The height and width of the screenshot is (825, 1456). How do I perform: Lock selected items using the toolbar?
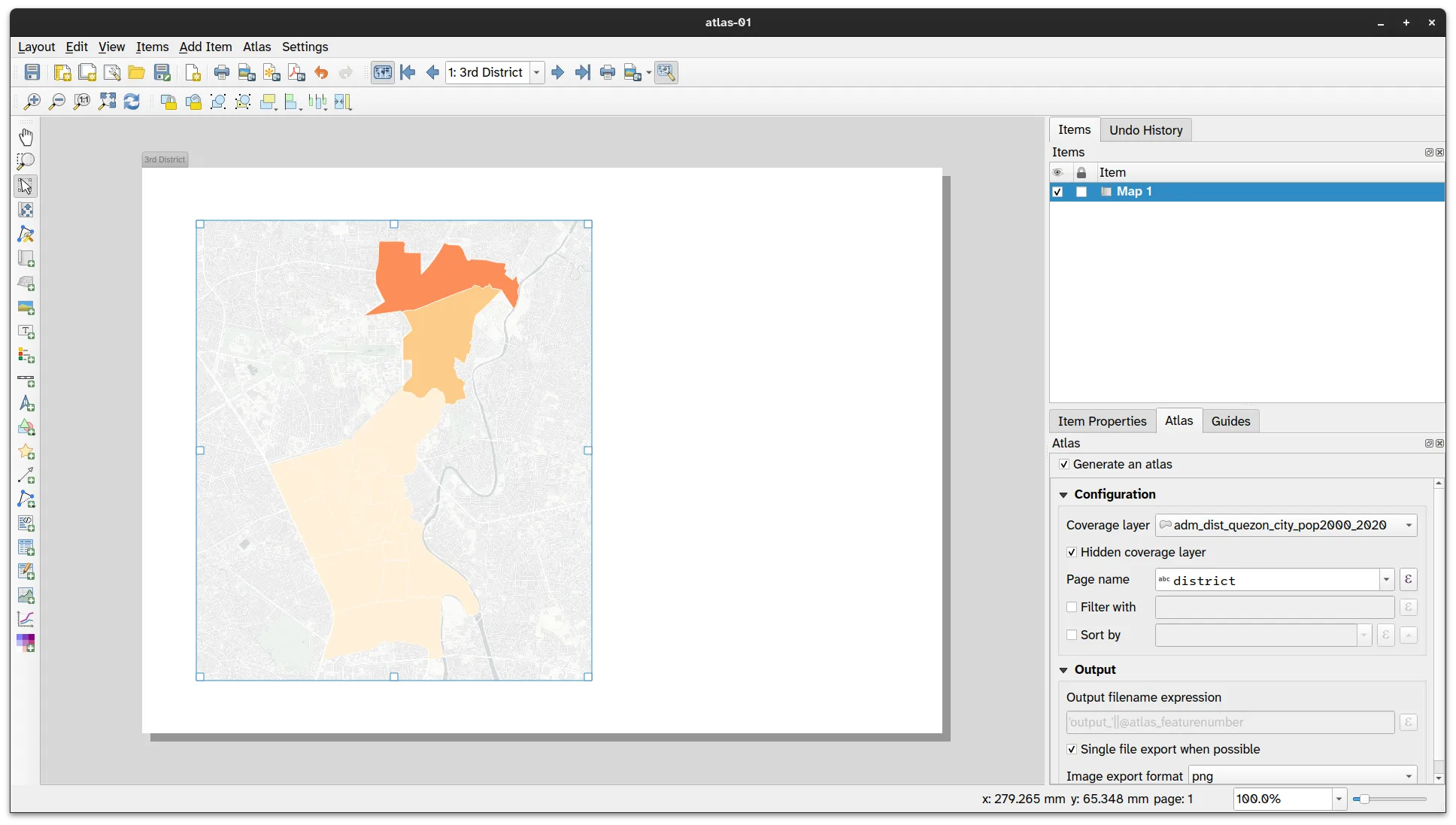[168, 102]
